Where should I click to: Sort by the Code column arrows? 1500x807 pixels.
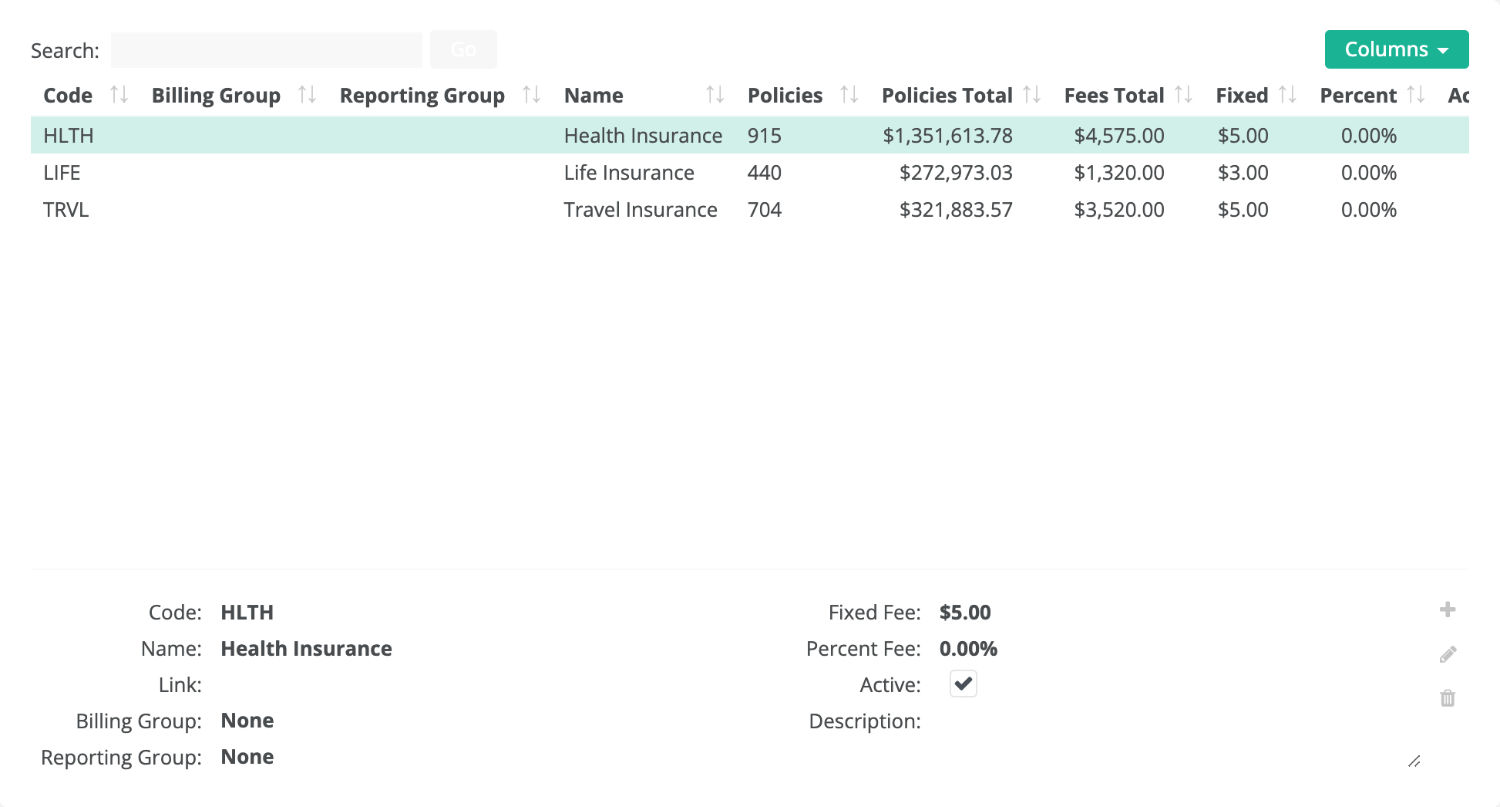click(119, 95)
